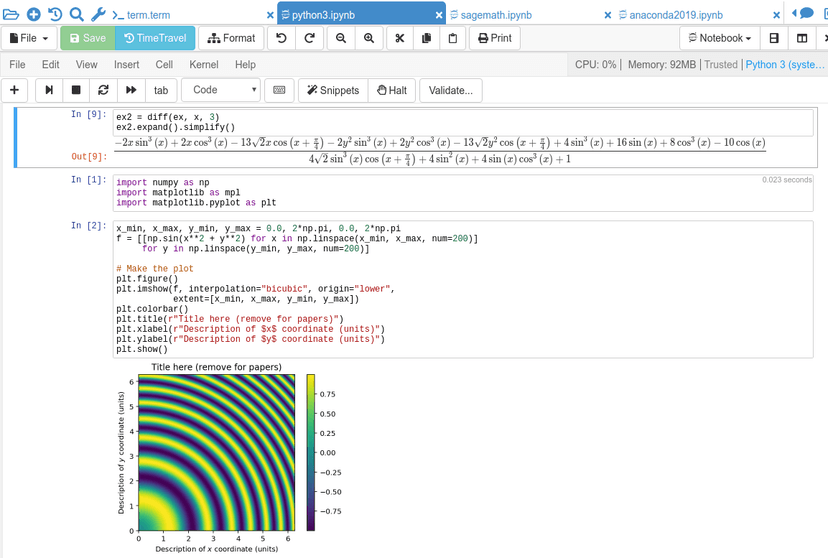Click the scissors cut icon
Image resolution: width=828 pixels, height=558 pixels.
398,38
